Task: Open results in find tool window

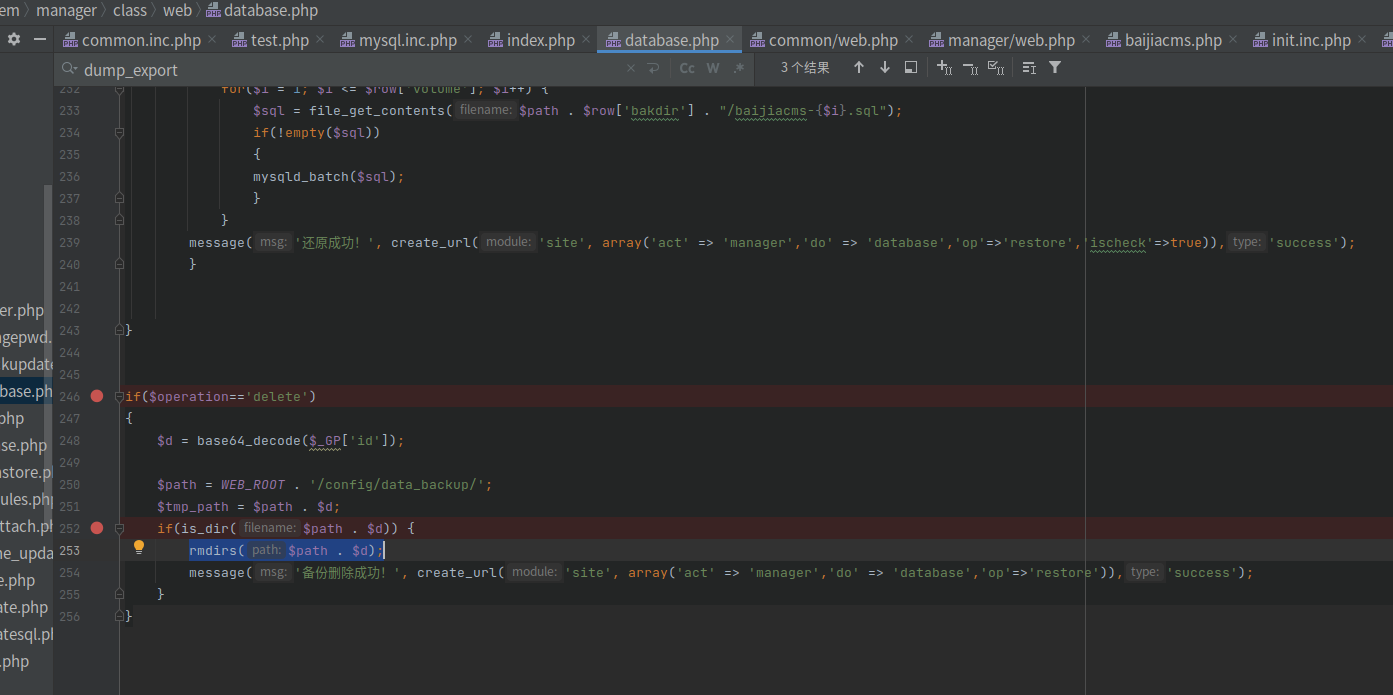Action: tap(911, 67)
